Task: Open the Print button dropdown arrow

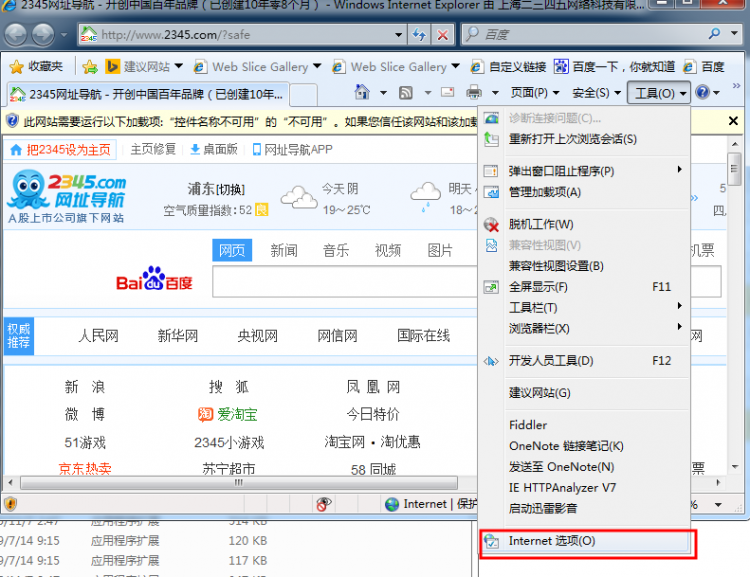Action: click(x=495, y=92)
